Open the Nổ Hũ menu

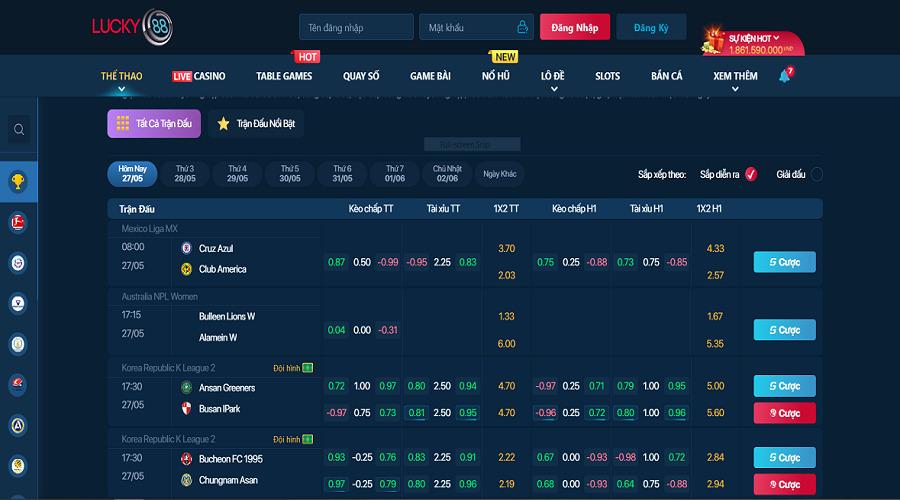tap(496, 76)
